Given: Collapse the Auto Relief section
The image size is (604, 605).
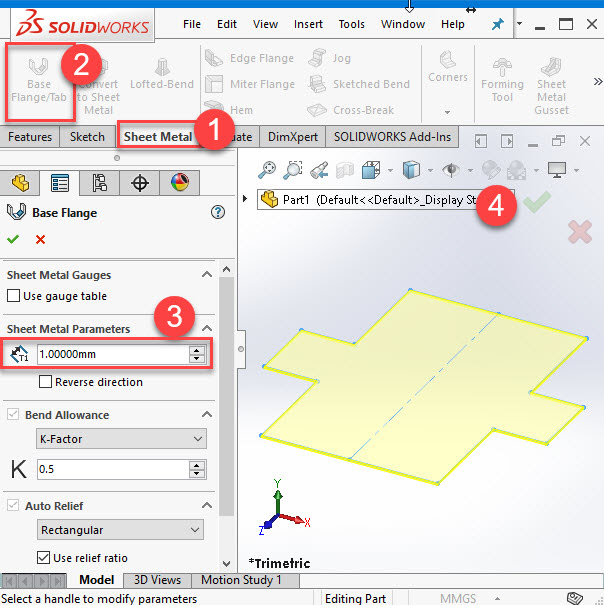Looking at the screenshot, I should coord(207,505).
